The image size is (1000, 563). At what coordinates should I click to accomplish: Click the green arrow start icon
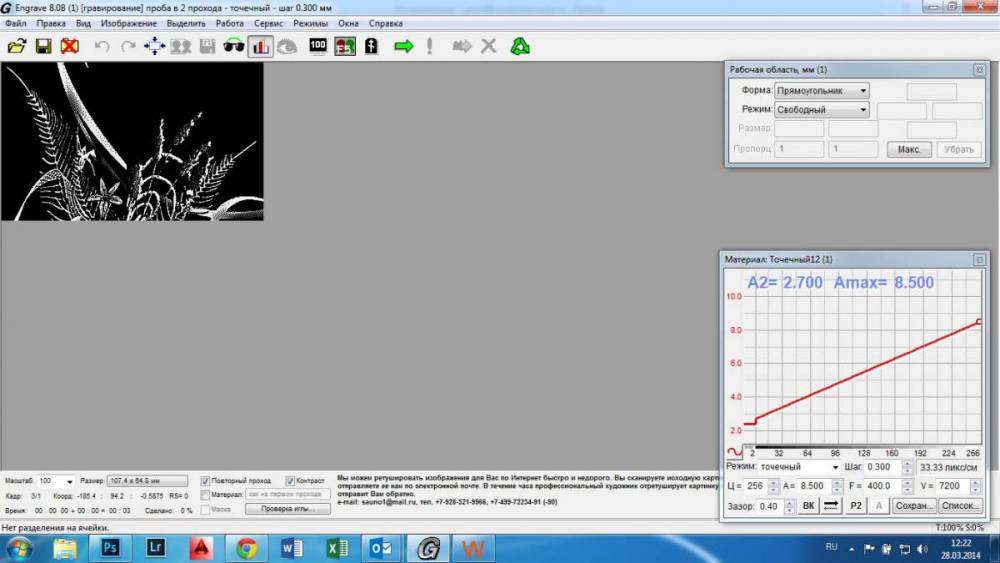pos(403,46)
